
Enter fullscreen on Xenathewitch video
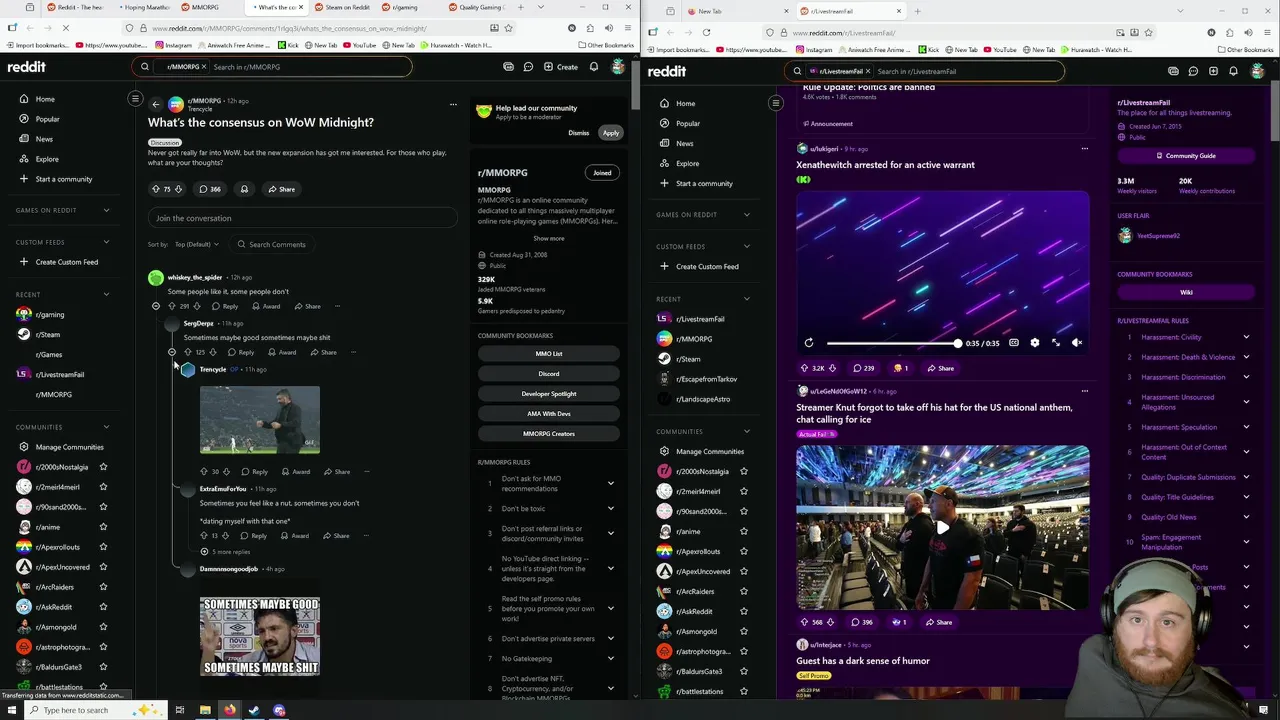click(x=1056, y=343)
